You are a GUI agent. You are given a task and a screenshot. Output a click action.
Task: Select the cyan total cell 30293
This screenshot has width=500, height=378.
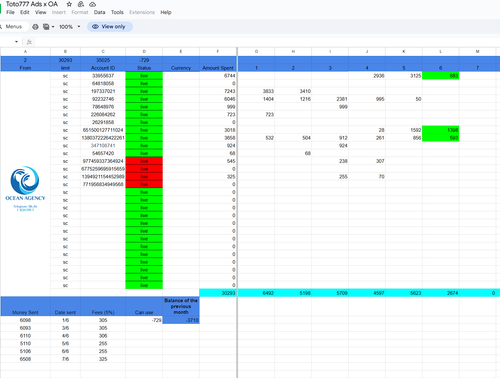[218, 293]
